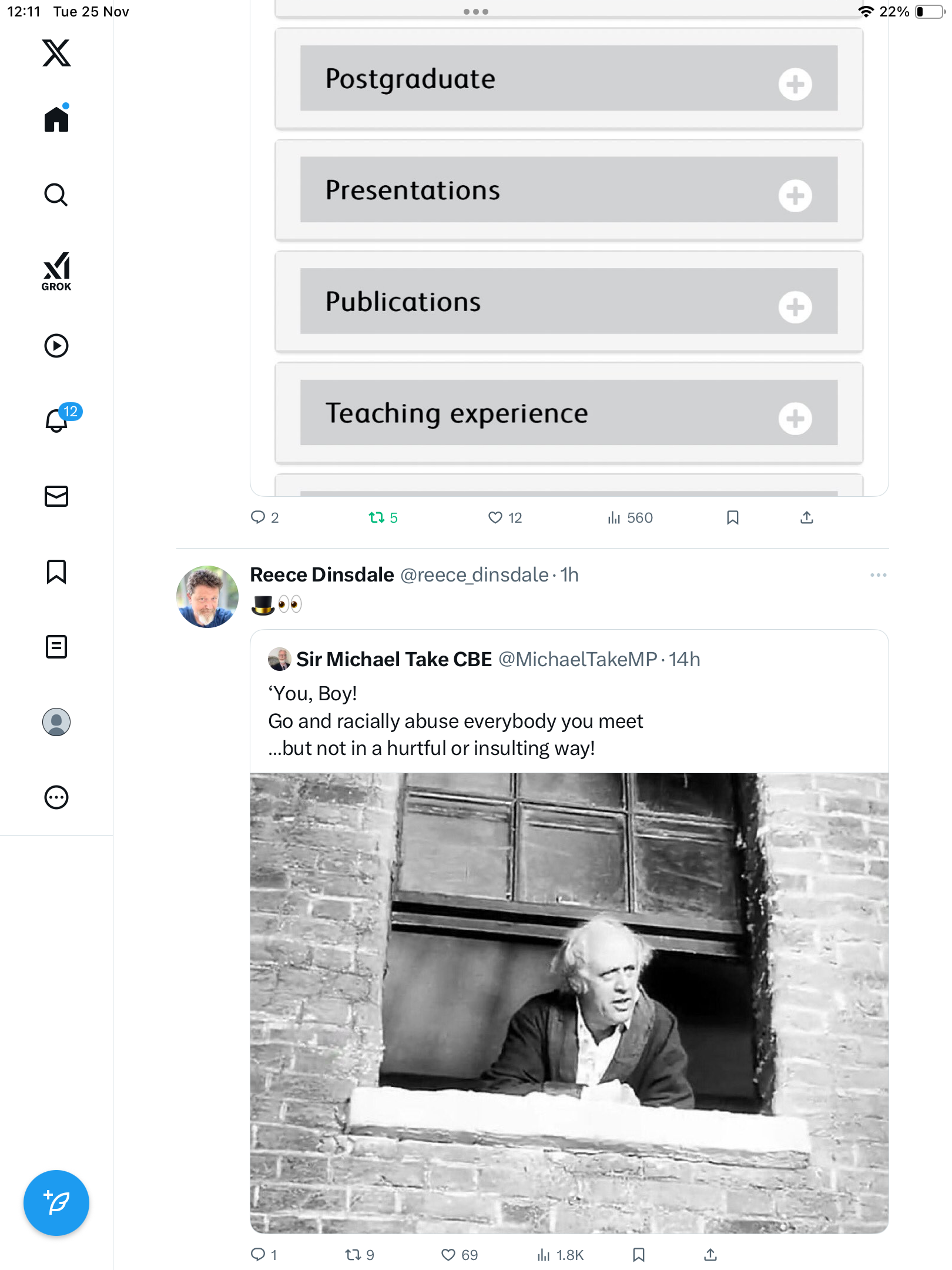Open Sir Michael Take CBE's quoted post name
952x1270 pixels.
click(x=394, y=659)
